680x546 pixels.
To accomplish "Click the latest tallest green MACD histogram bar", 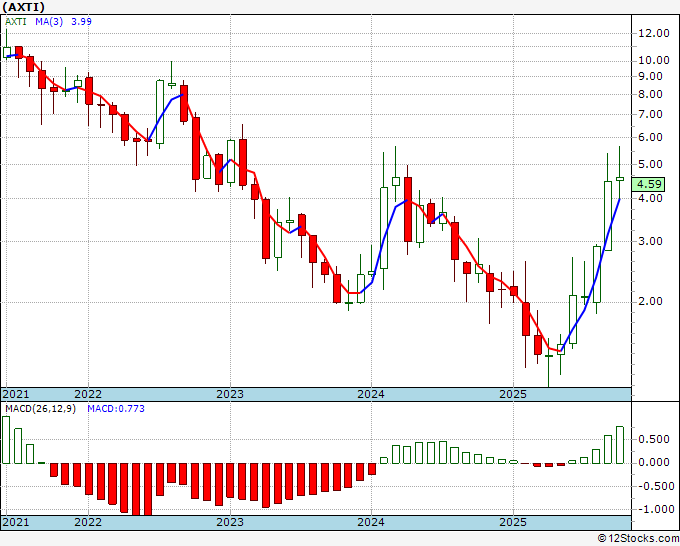I will [x=620, y=445].
